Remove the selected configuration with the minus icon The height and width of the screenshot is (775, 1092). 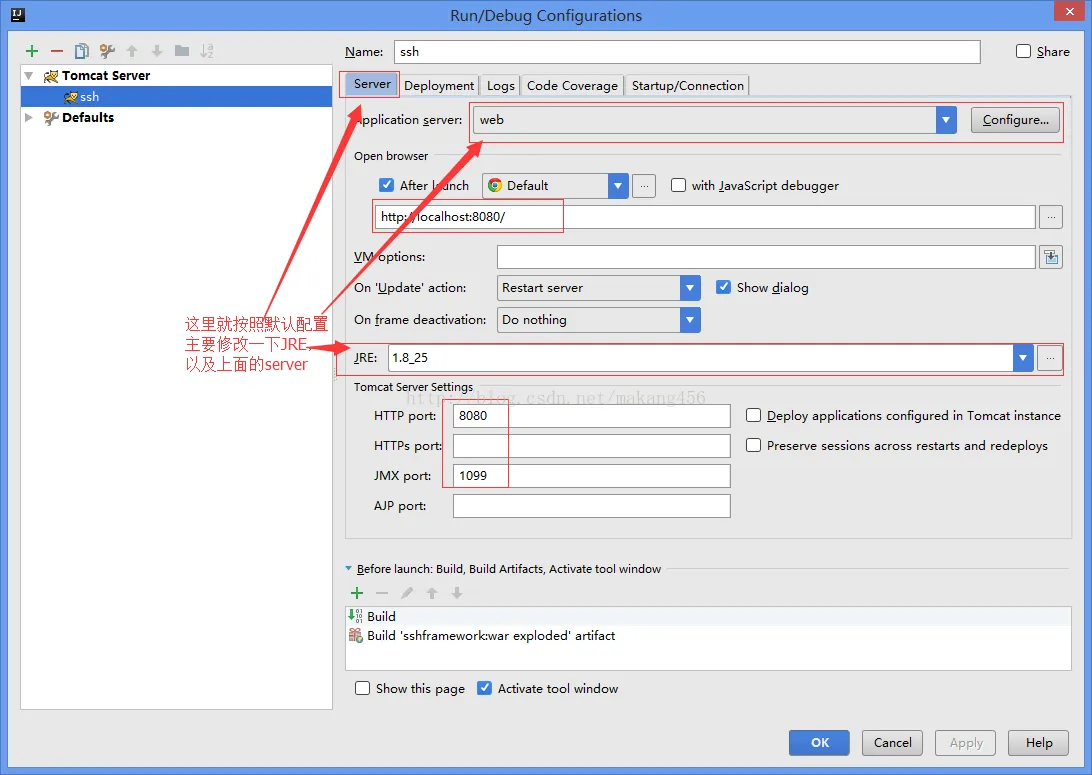click(x=57, y=51)
